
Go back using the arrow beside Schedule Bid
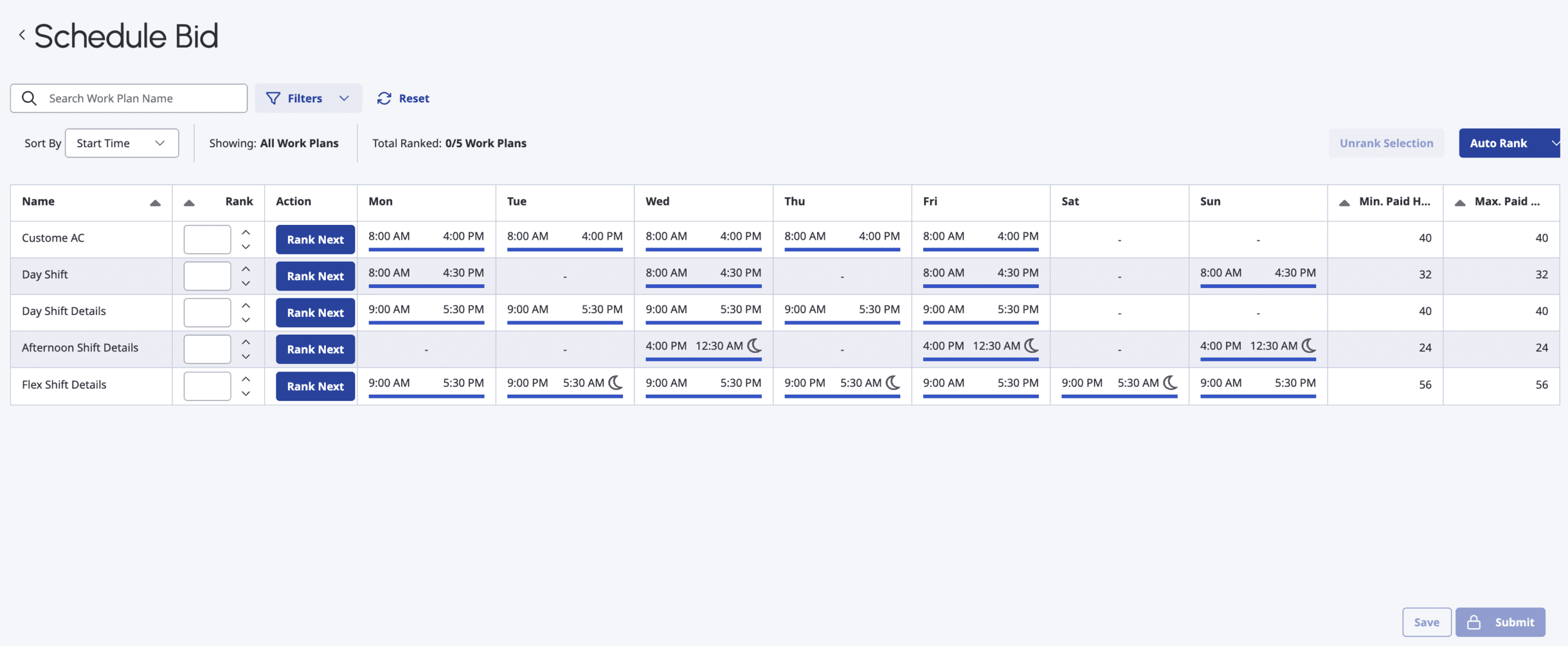[x=22, y=35]
